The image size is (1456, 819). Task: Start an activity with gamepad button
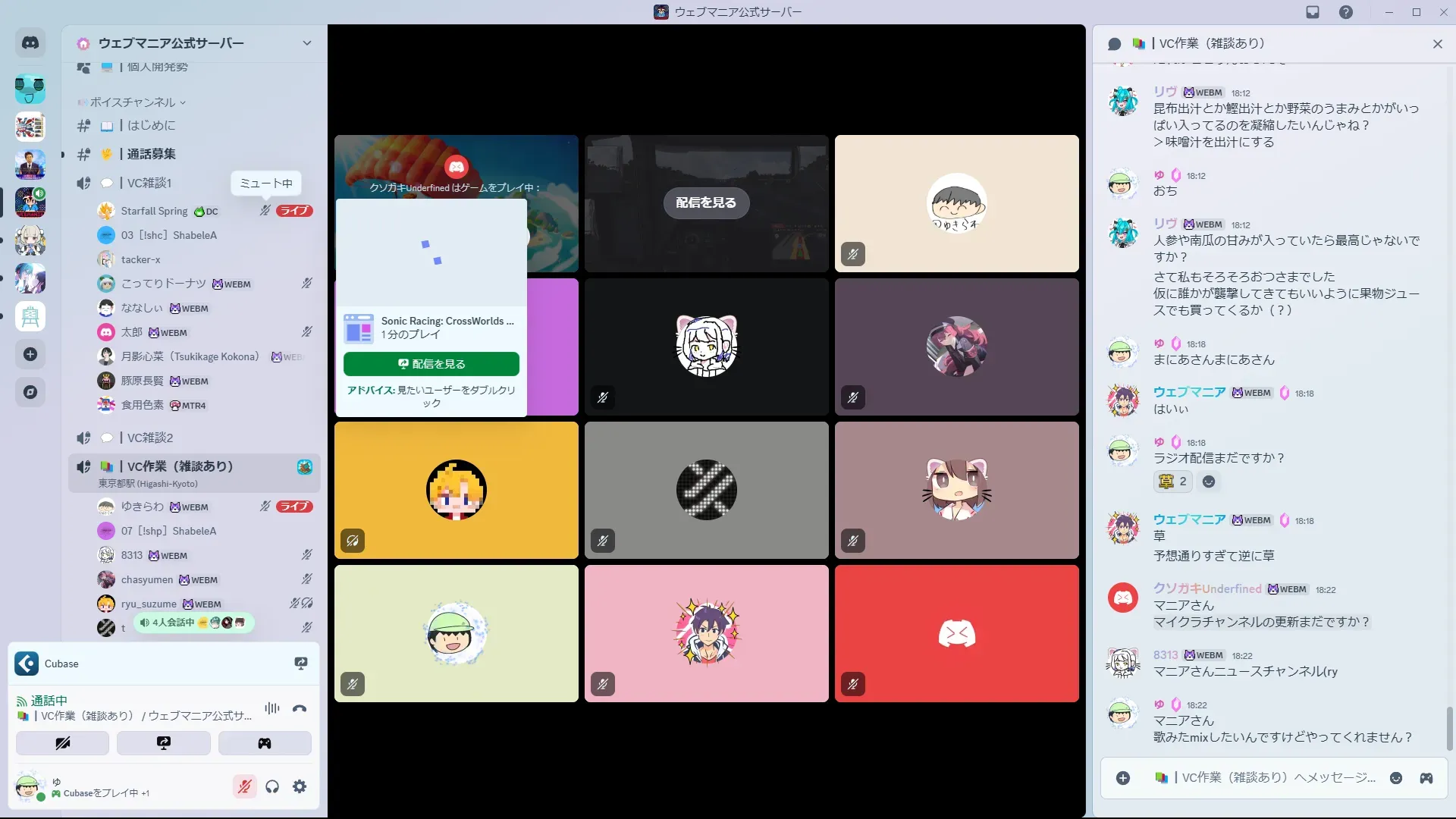265,743
